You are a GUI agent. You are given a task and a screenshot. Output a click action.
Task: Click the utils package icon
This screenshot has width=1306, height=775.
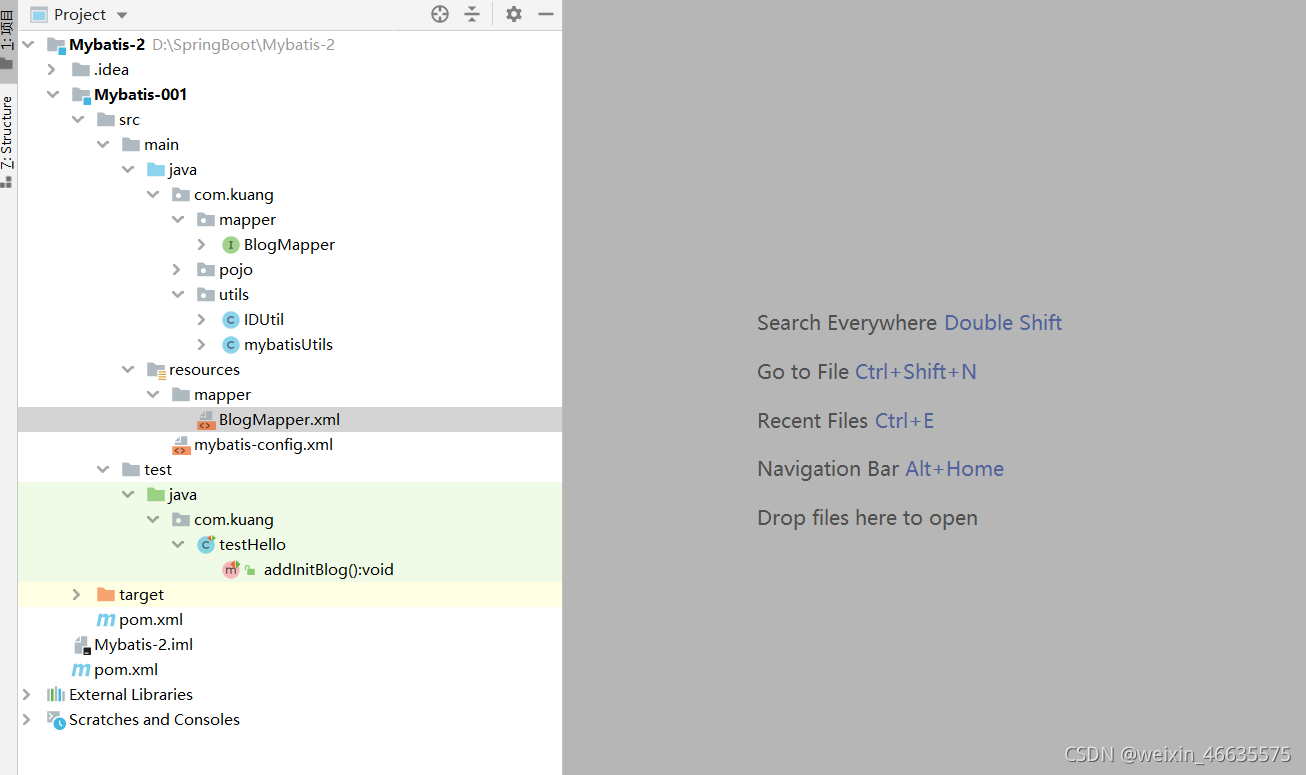tap(206, 294)
